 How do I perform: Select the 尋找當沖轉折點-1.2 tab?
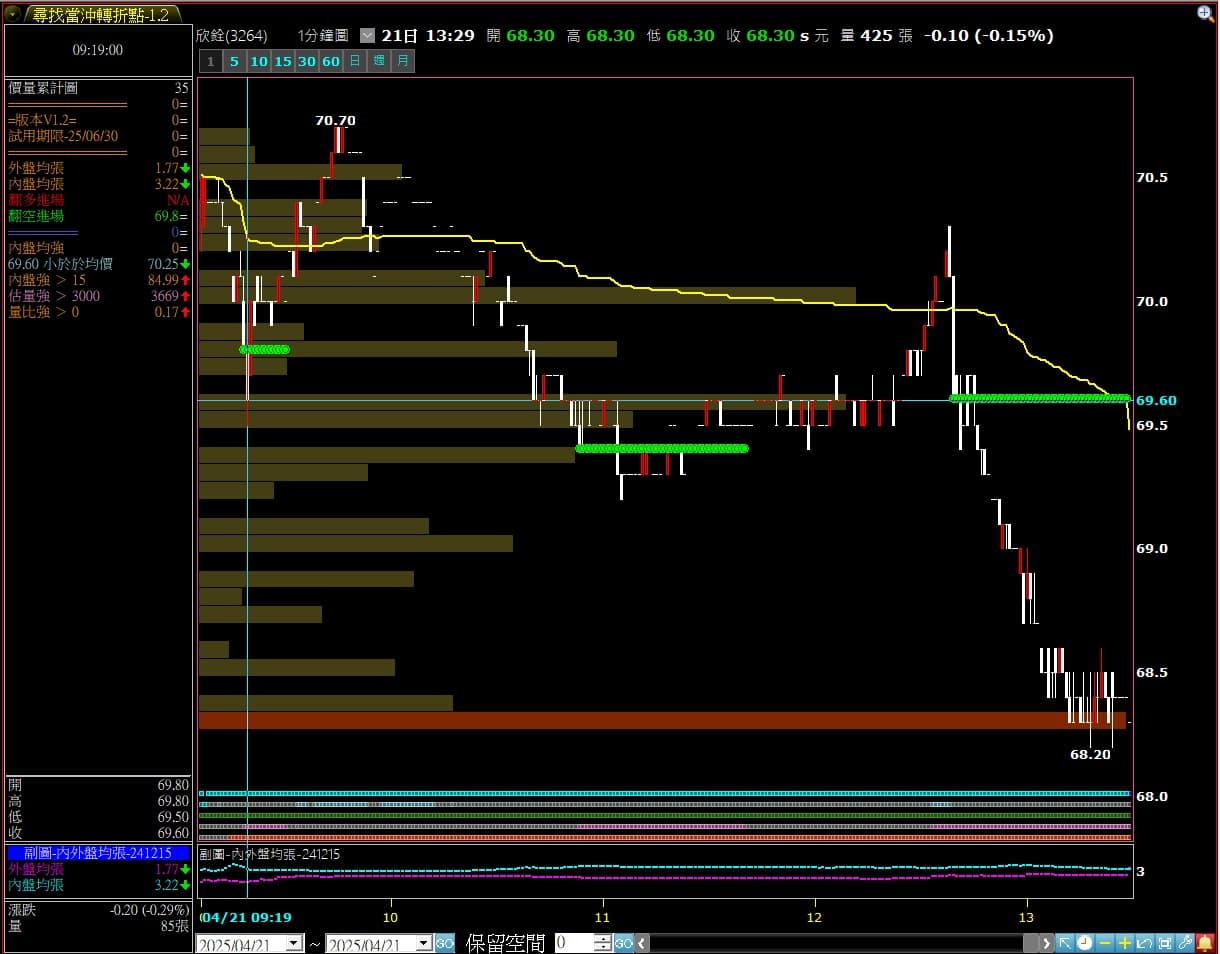pos(100,14)
